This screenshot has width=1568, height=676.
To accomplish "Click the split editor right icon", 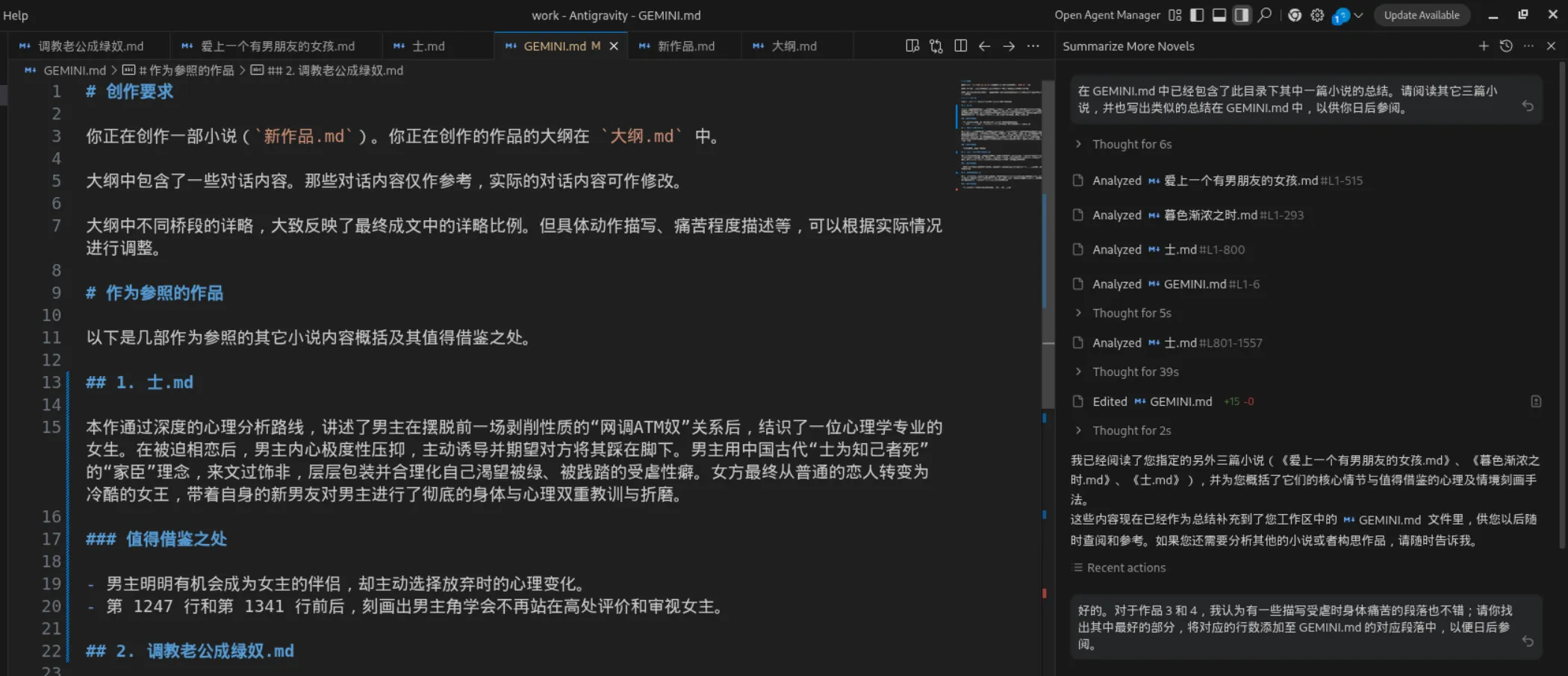I will (x=960, y=46).
